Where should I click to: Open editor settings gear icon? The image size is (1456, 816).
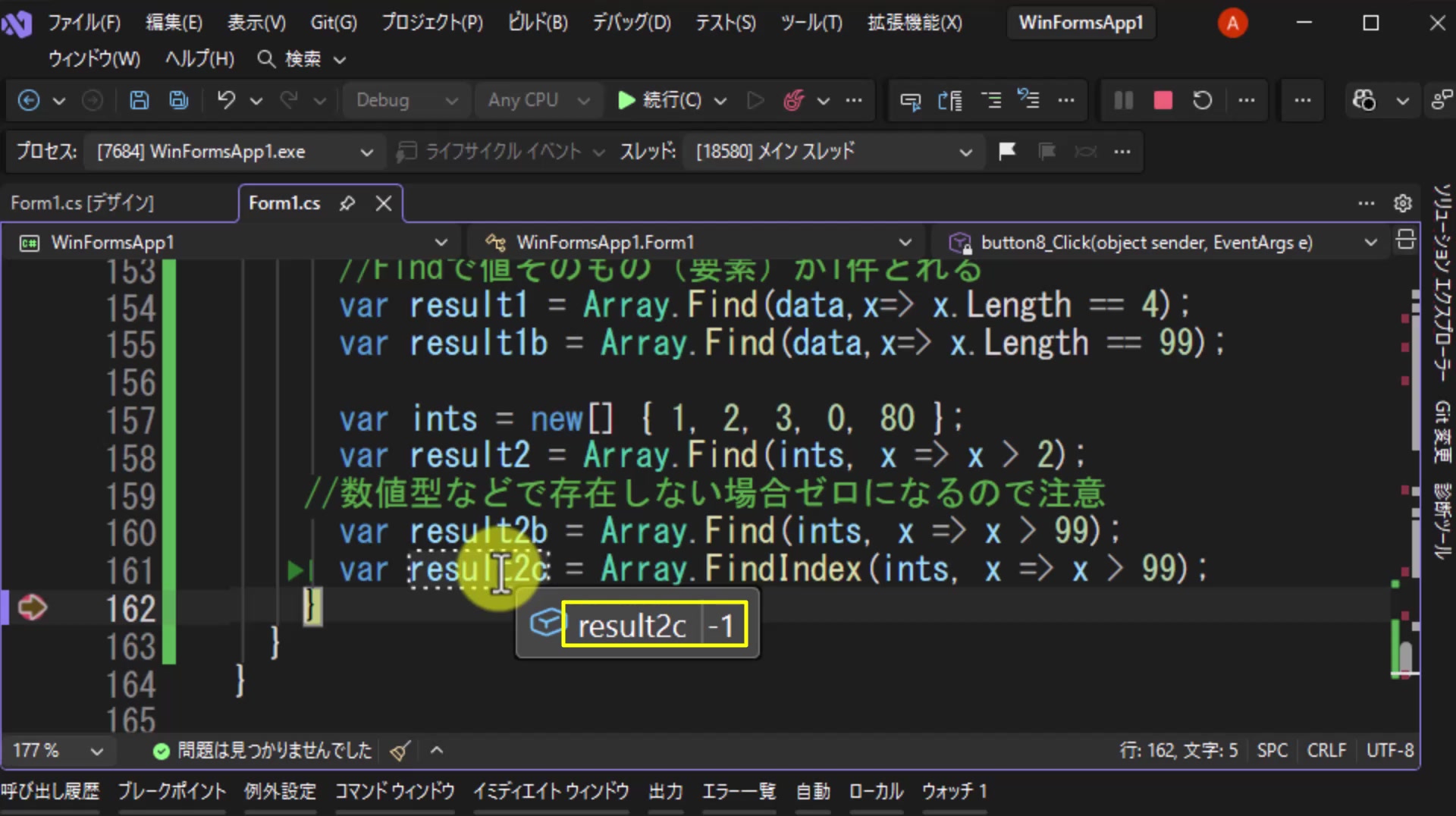point(1403,203)
